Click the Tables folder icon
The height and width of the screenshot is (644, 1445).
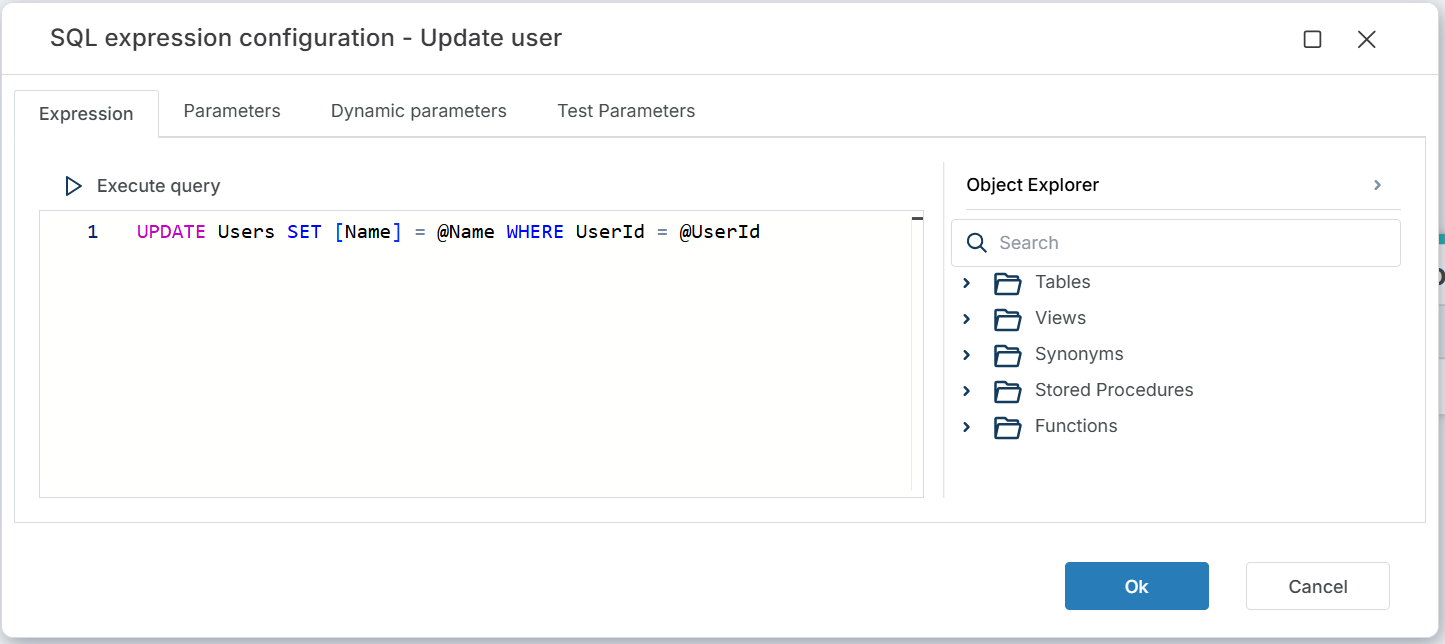click(1008, 283)
